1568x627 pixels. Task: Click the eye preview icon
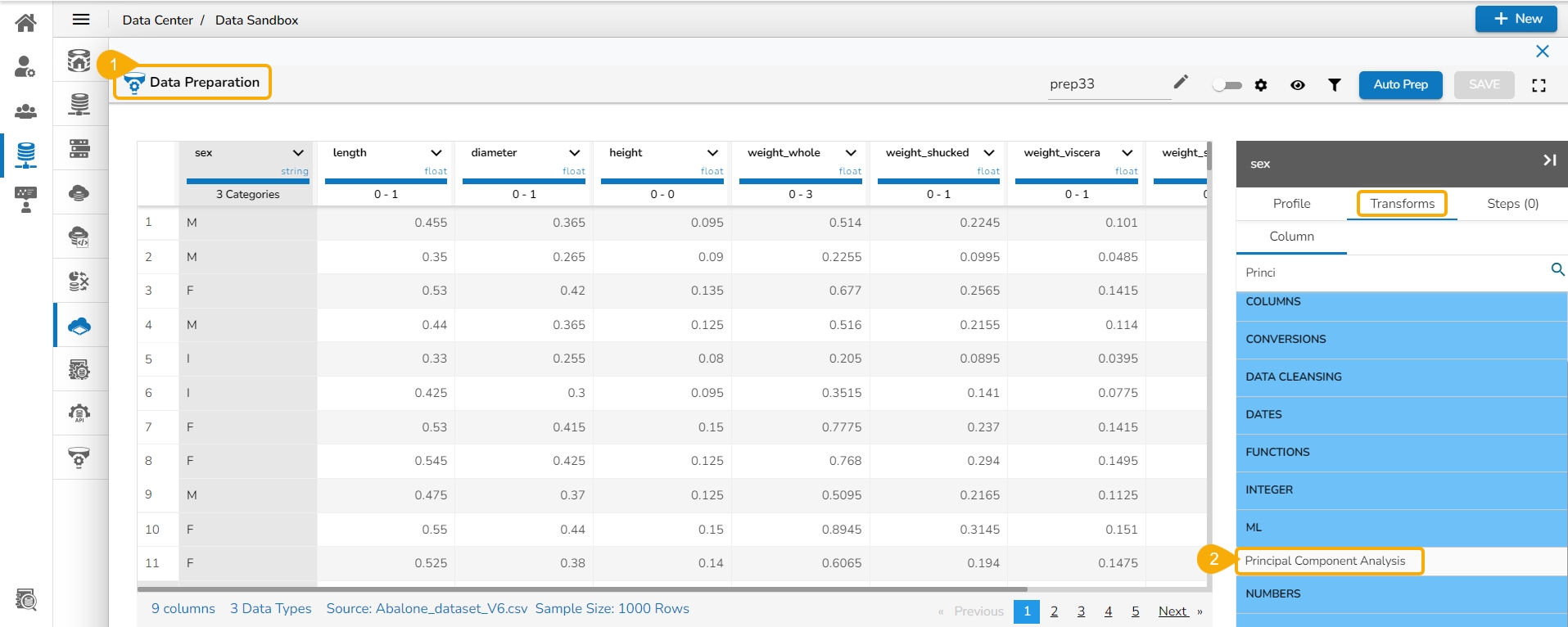[1298, 85]
